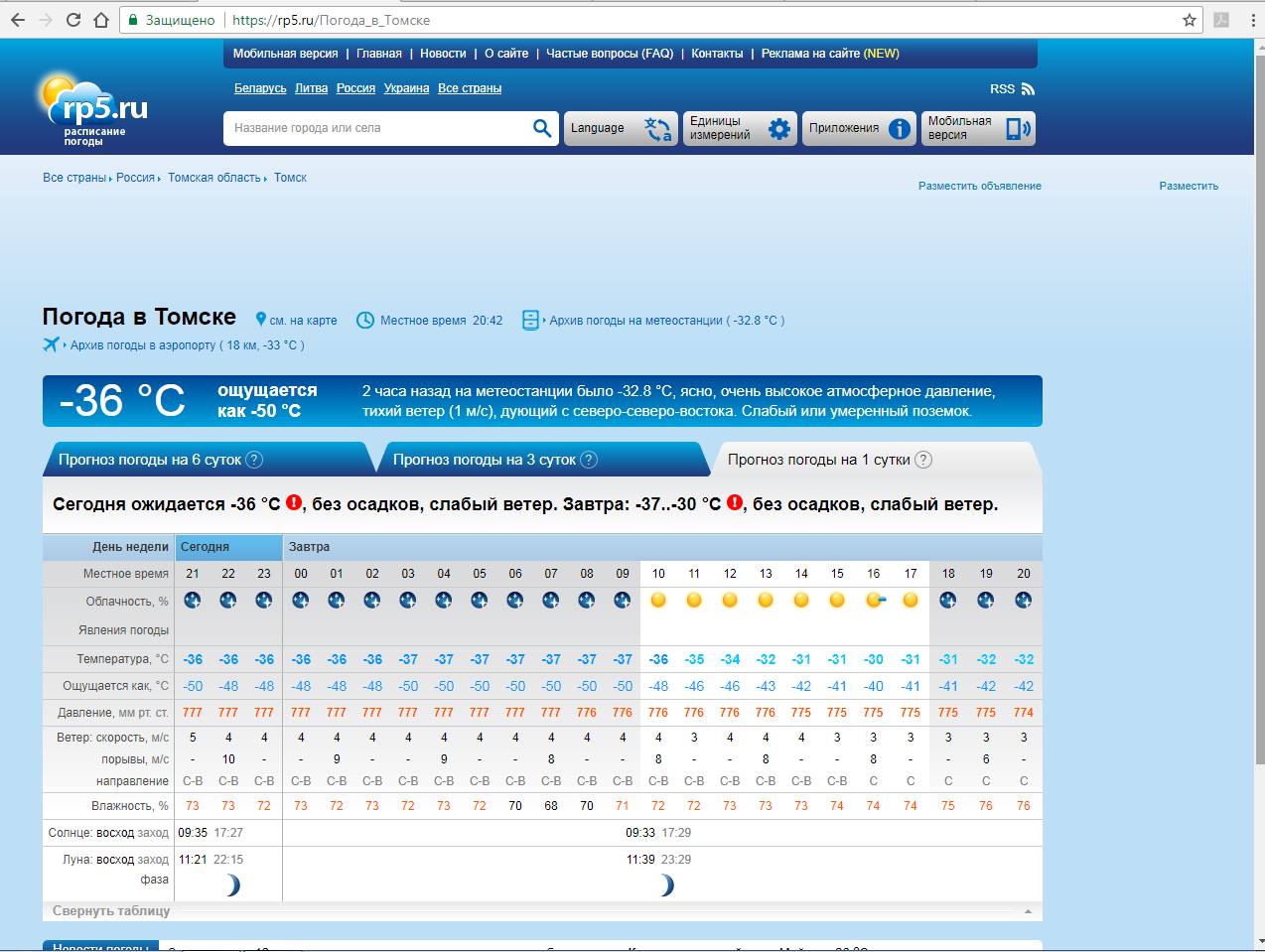The height and width of the screenshot is (952, 1265).
Task: Click 'Томская область' breadcrumb link
Action: 213,178
